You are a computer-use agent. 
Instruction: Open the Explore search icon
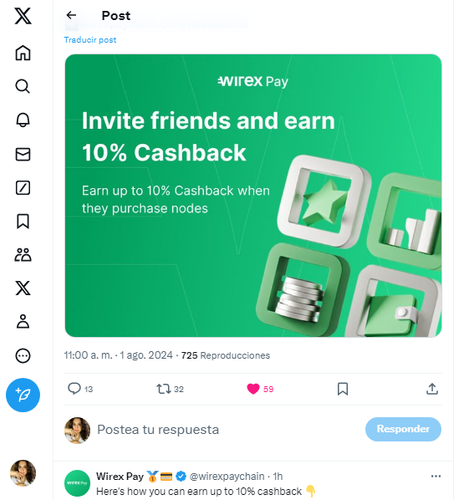pos(23,86)
